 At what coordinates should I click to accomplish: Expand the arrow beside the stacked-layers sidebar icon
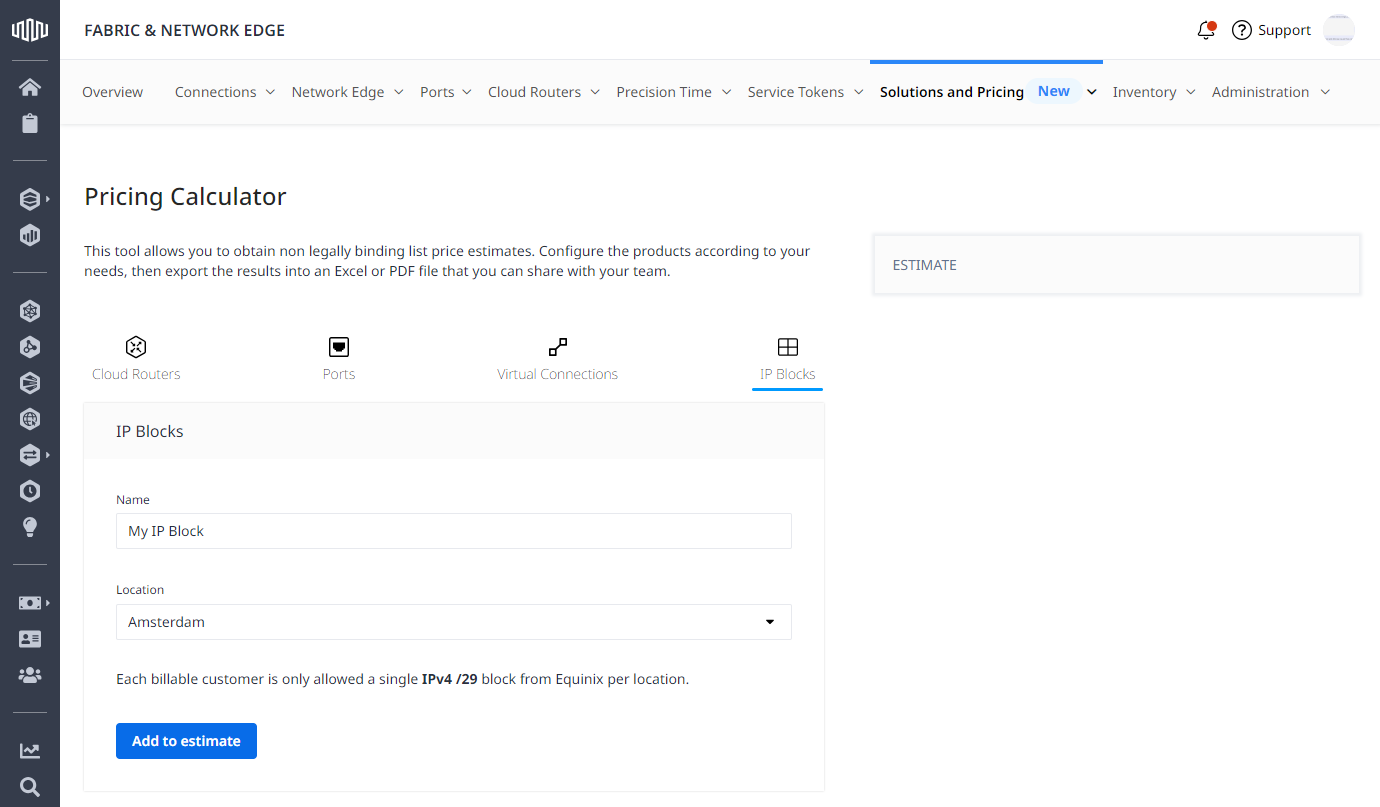(x=48, y=199)
